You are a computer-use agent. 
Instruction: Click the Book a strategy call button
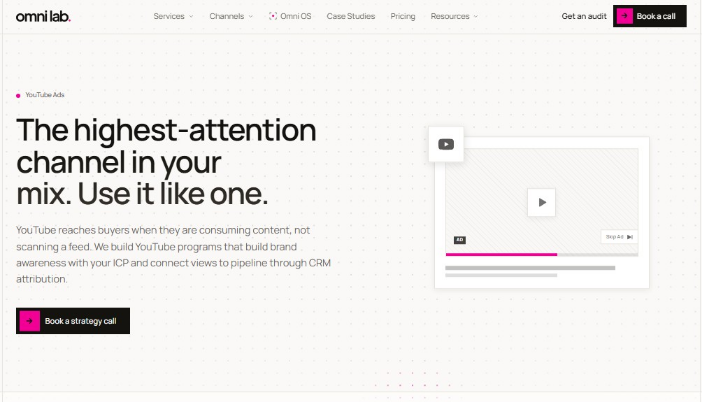[73, 321]
